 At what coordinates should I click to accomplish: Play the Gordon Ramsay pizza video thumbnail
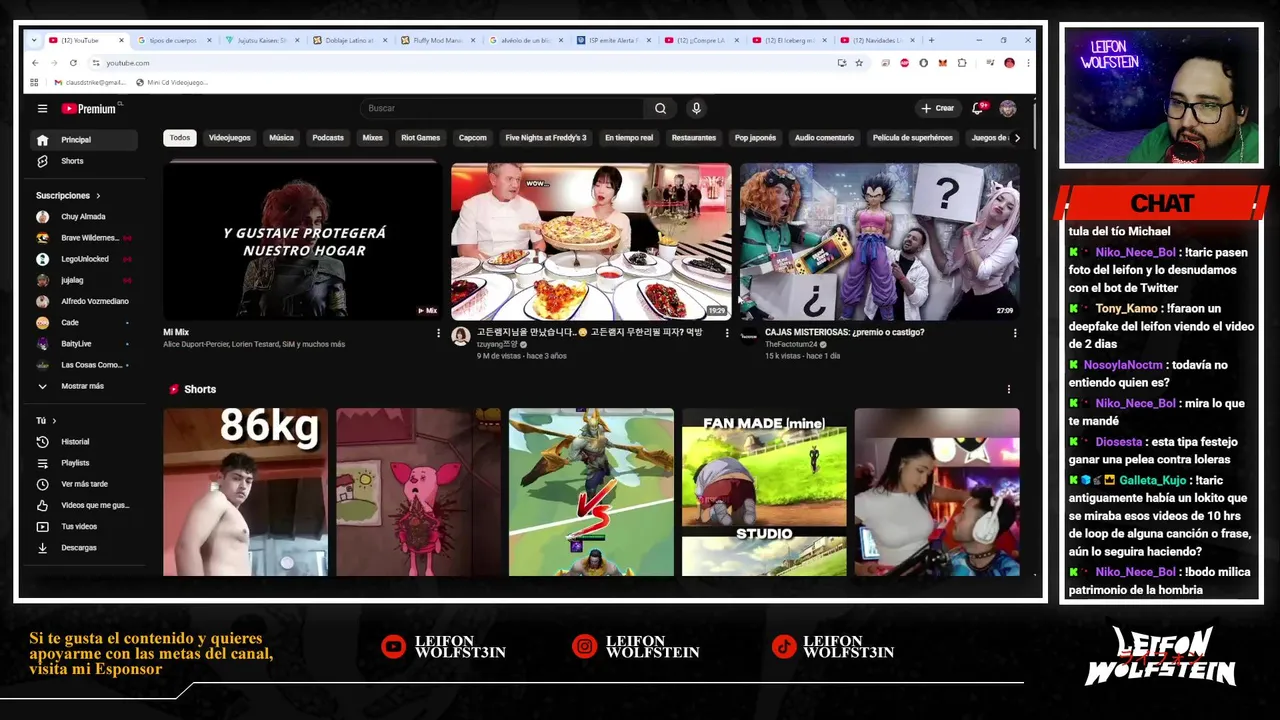(591, 241)
